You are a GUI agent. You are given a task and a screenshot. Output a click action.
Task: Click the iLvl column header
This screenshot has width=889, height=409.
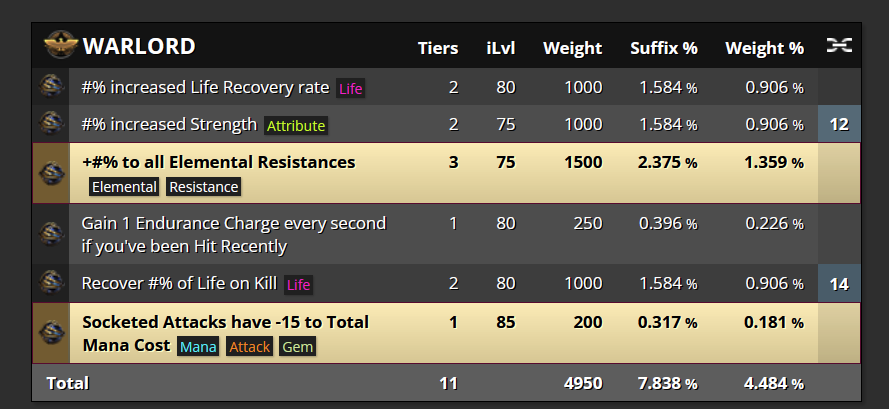[x=501, y=48]
